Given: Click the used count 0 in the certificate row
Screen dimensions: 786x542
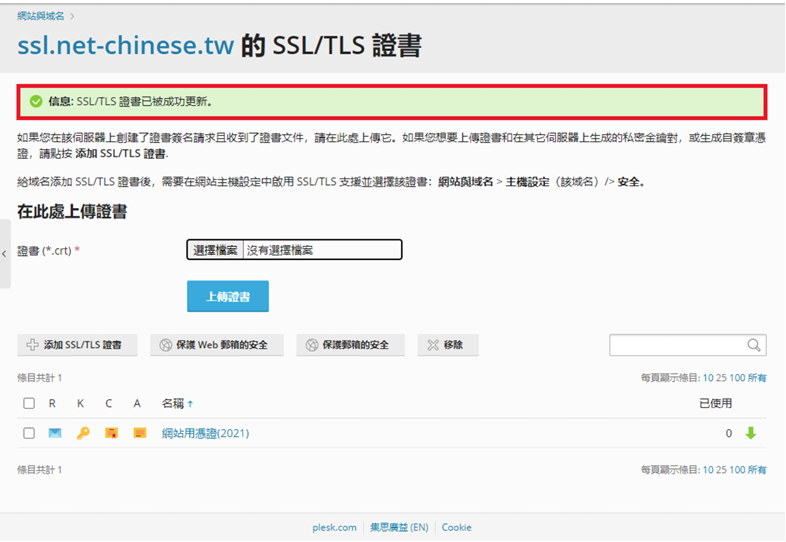Looking at the screenshot, I should (728, 433).
